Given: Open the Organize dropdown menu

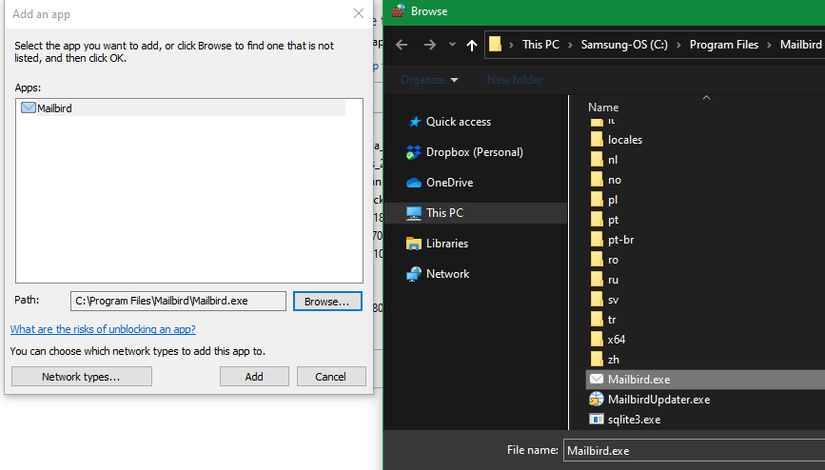Looking at the screenshot, I should tap(429, 80).
